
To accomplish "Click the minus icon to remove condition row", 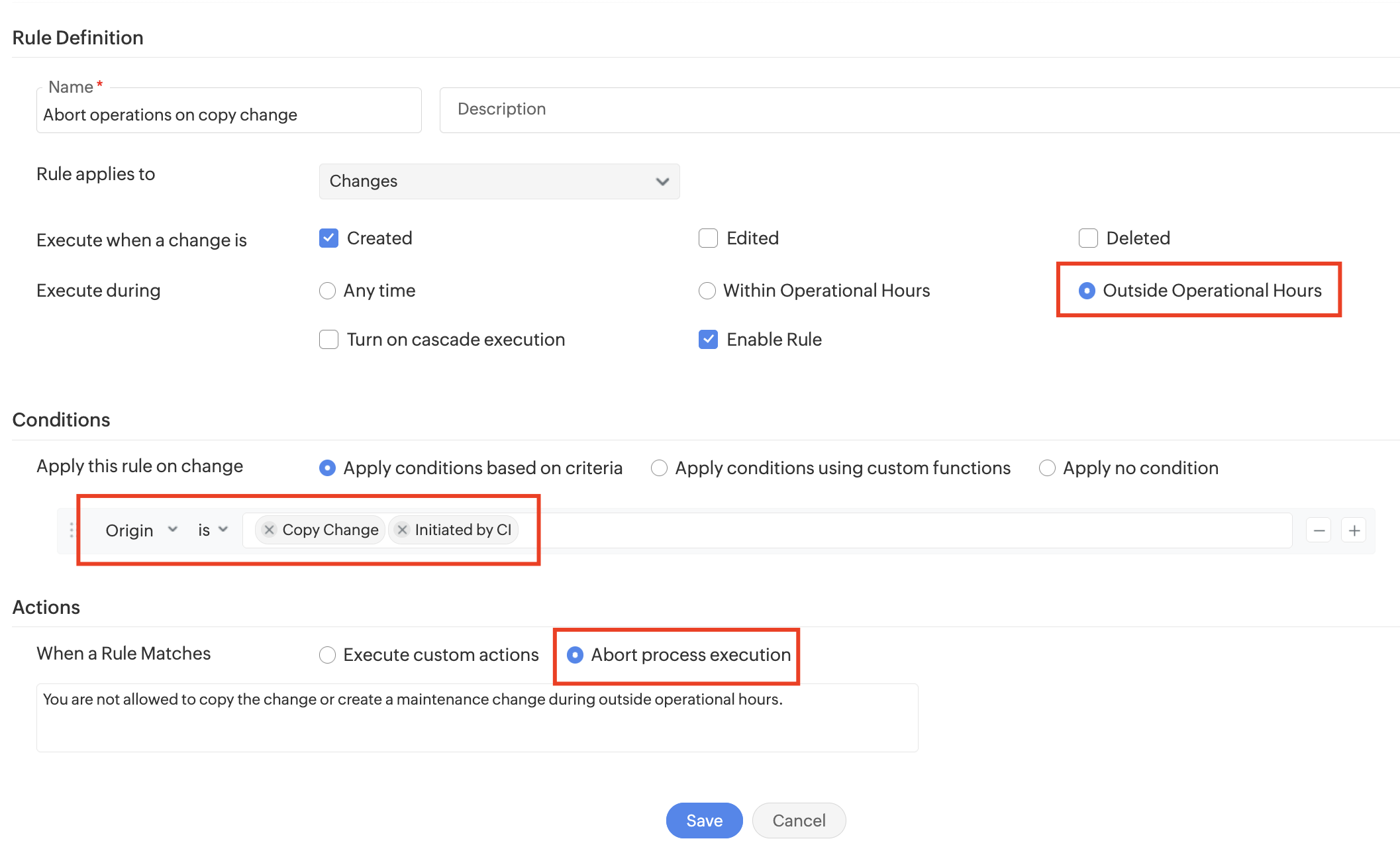I will [1319, 530].
